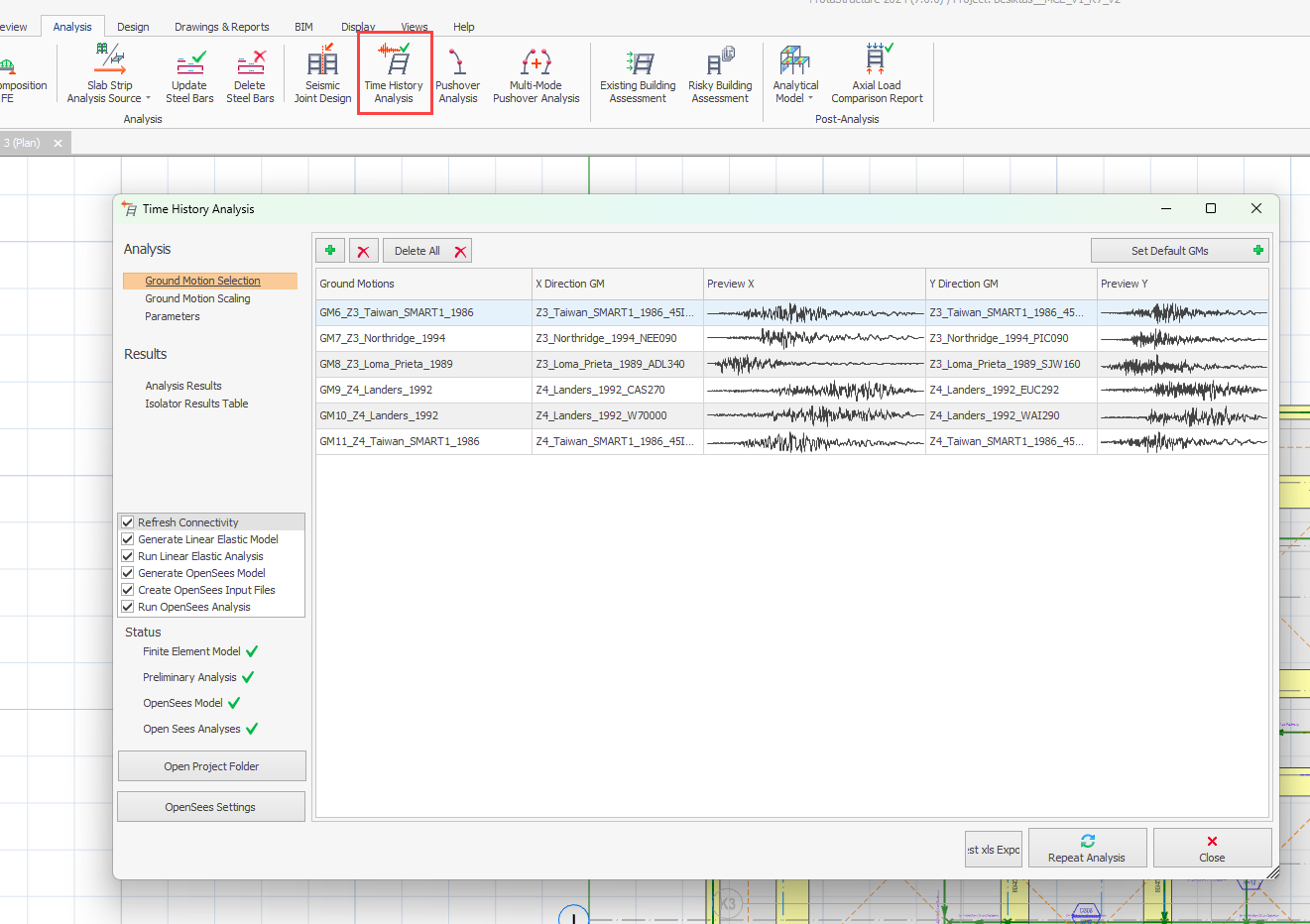Screen dimensions: 1310x924
Task: Add a ground motion with the green plus
Action: point(330,251)
